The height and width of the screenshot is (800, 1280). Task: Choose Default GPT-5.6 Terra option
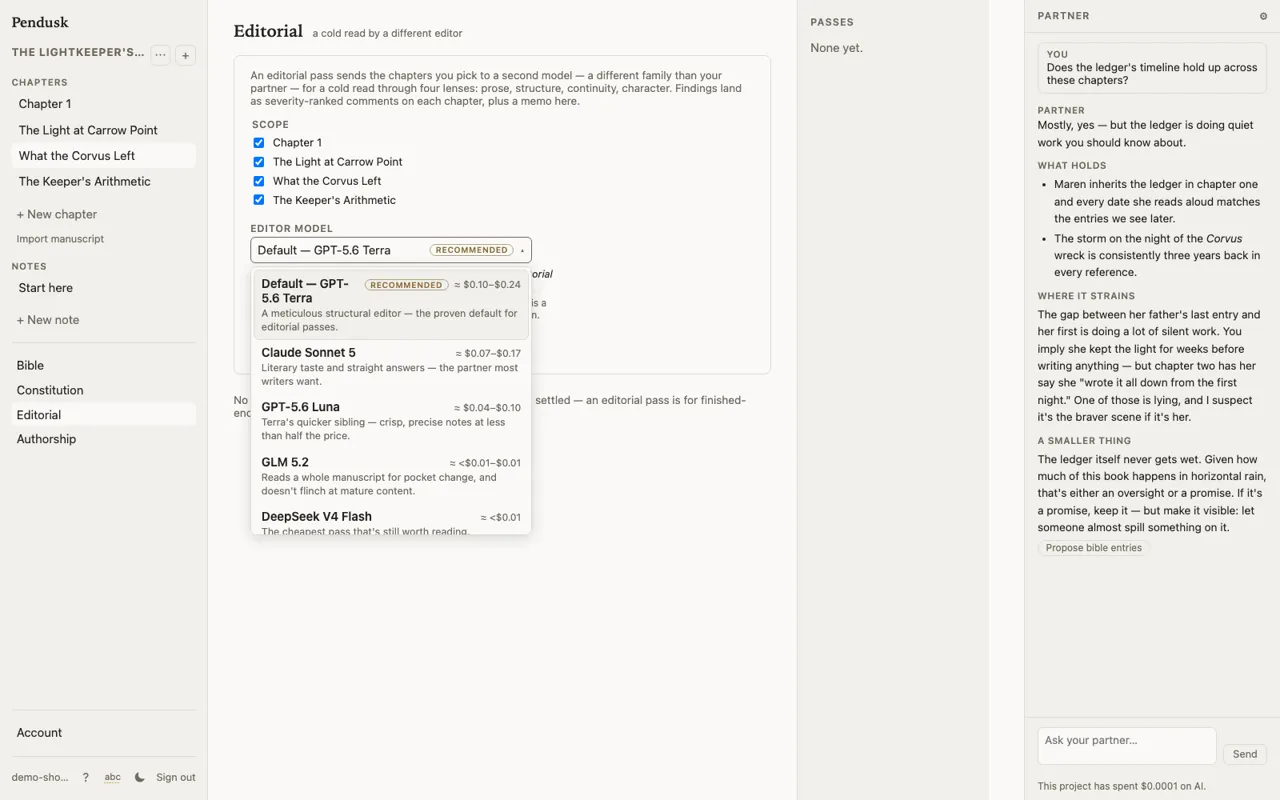[391, 304]
